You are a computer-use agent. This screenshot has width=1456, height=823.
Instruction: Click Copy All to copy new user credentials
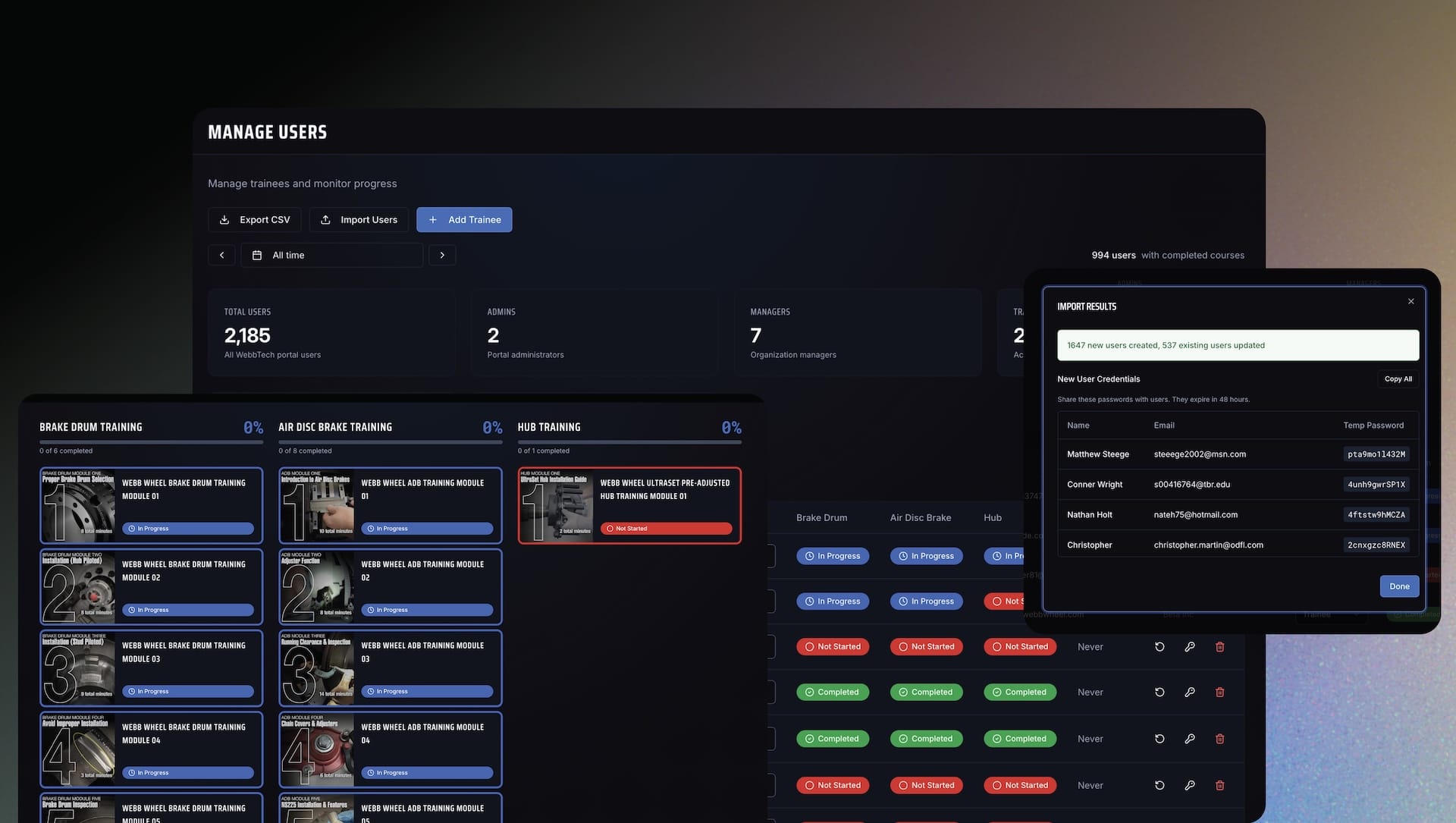1398,379
